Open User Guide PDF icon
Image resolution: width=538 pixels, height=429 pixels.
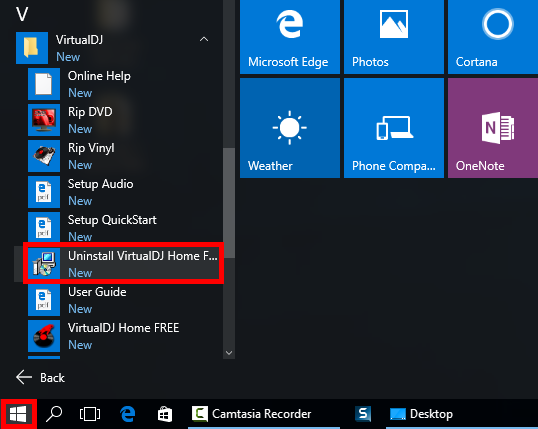point(44,300)
